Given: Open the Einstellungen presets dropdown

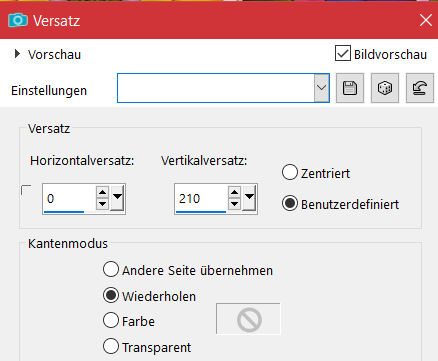Looking at the screenshot, I should tap(321, 88).
